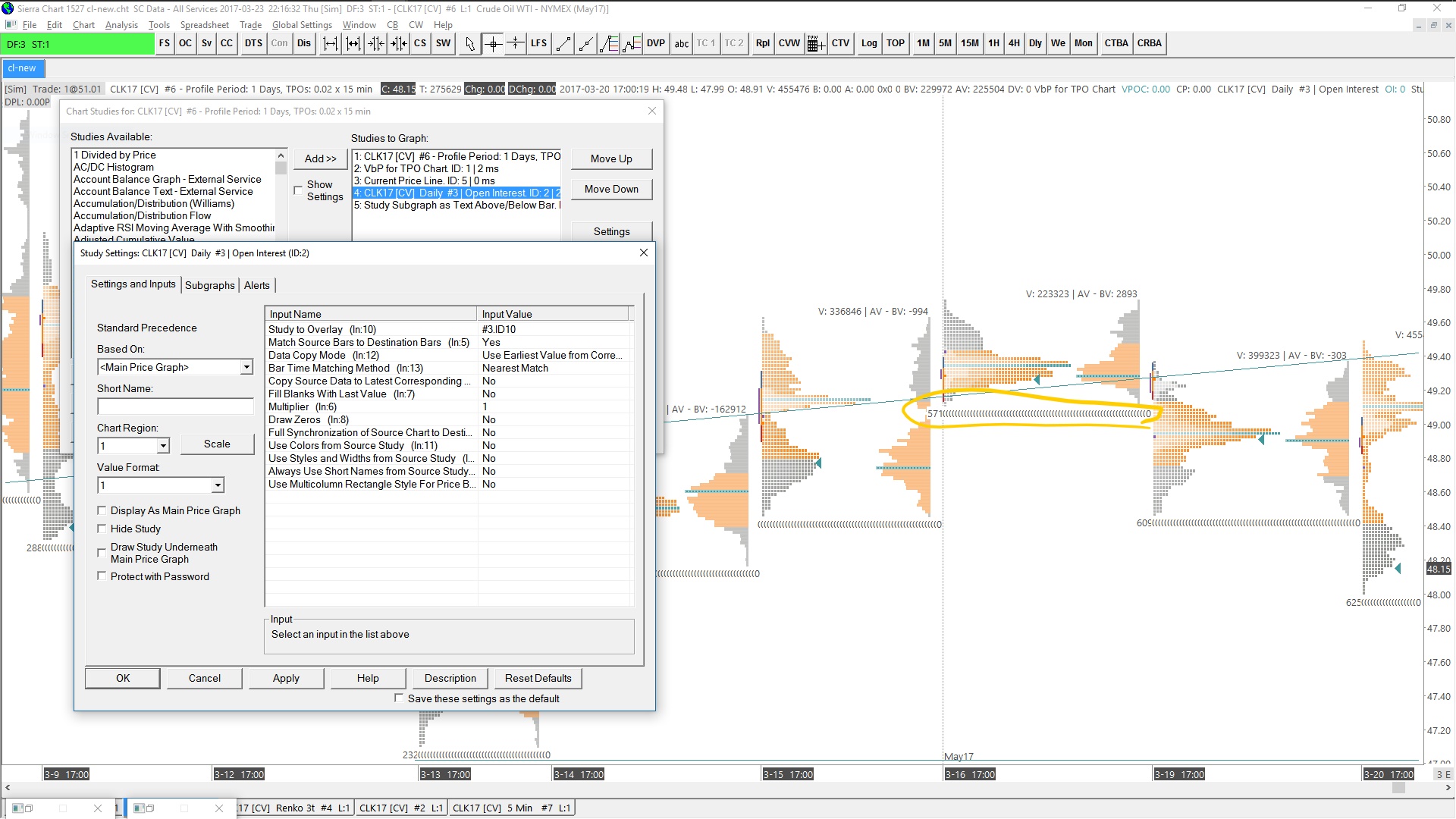Expand the Chart Region dropdown
1456x819 pixels.
[x=163, y=446]
